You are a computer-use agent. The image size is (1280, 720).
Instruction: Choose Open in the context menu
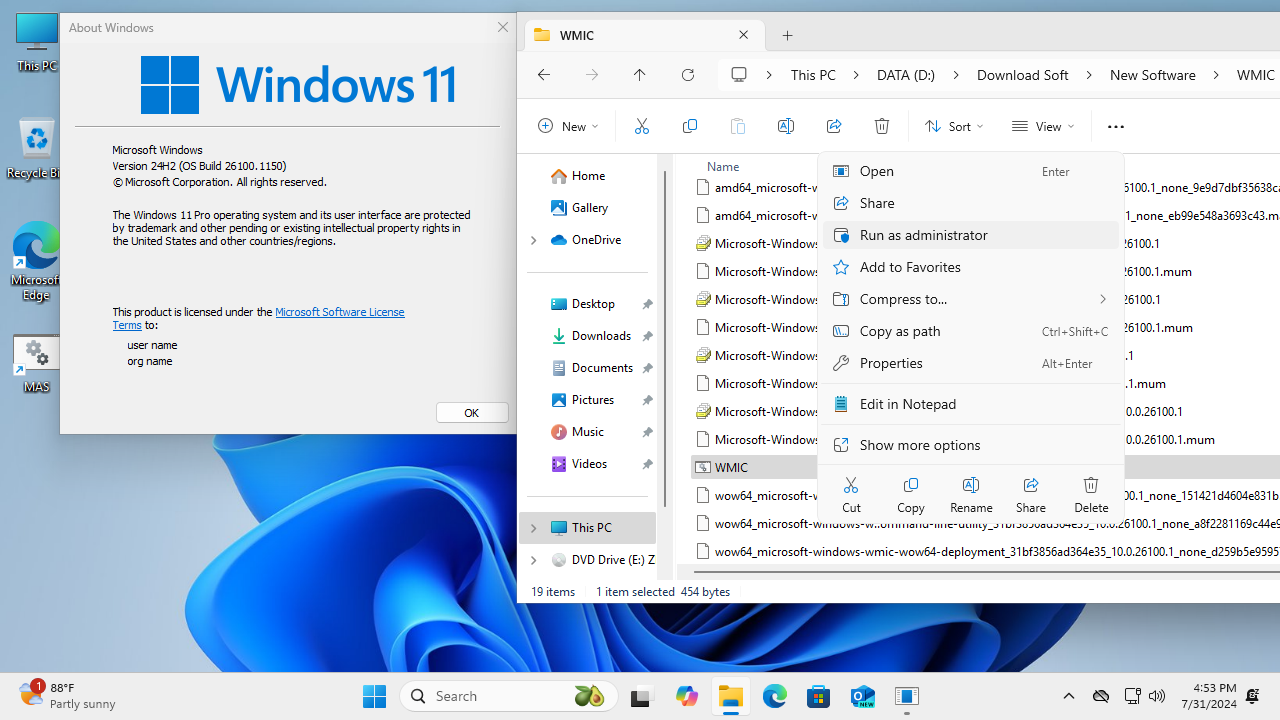point(970,171)
